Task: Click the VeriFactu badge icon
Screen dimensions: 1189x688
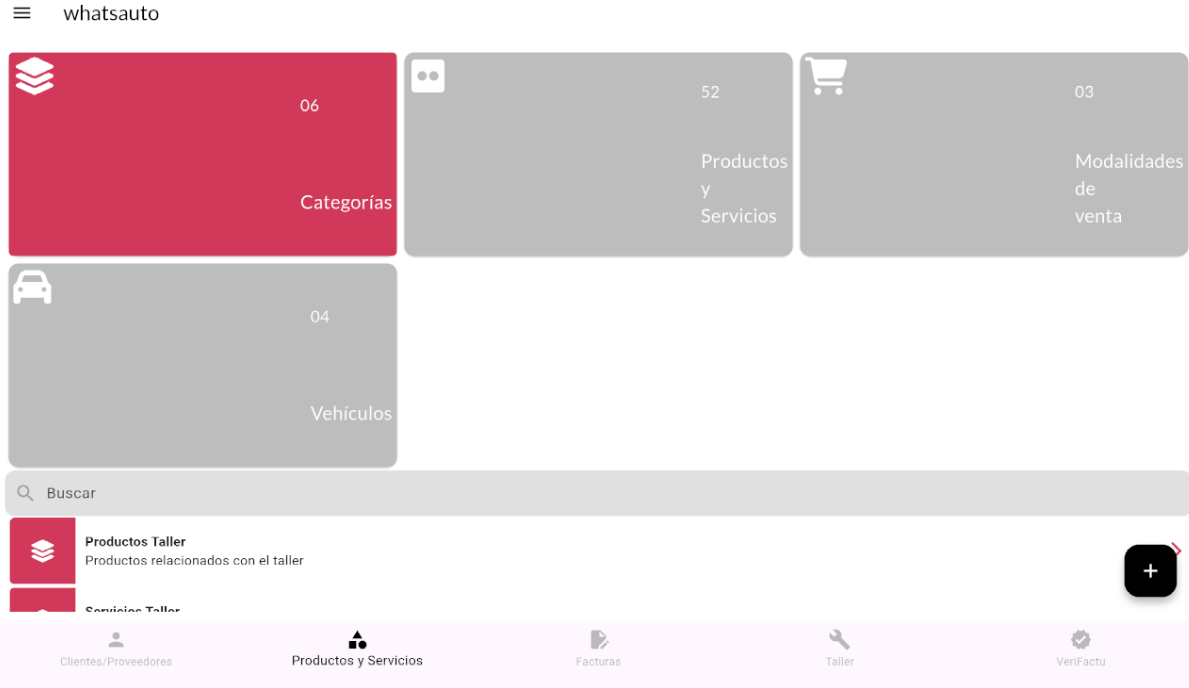Action: (1081, 639)
